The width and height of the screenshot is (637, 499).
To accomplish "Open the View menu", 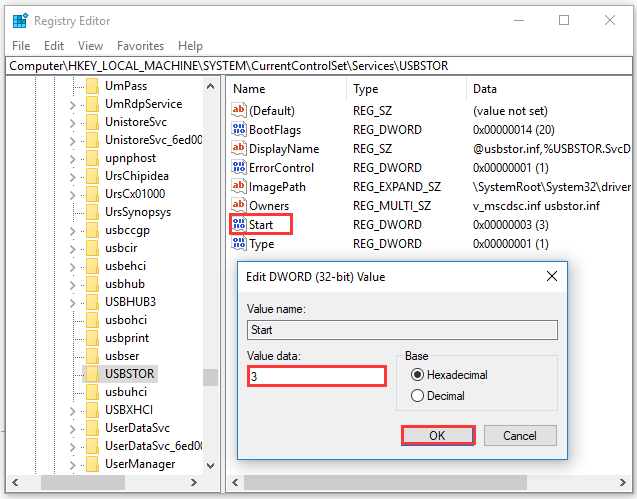I will [90, 46].
